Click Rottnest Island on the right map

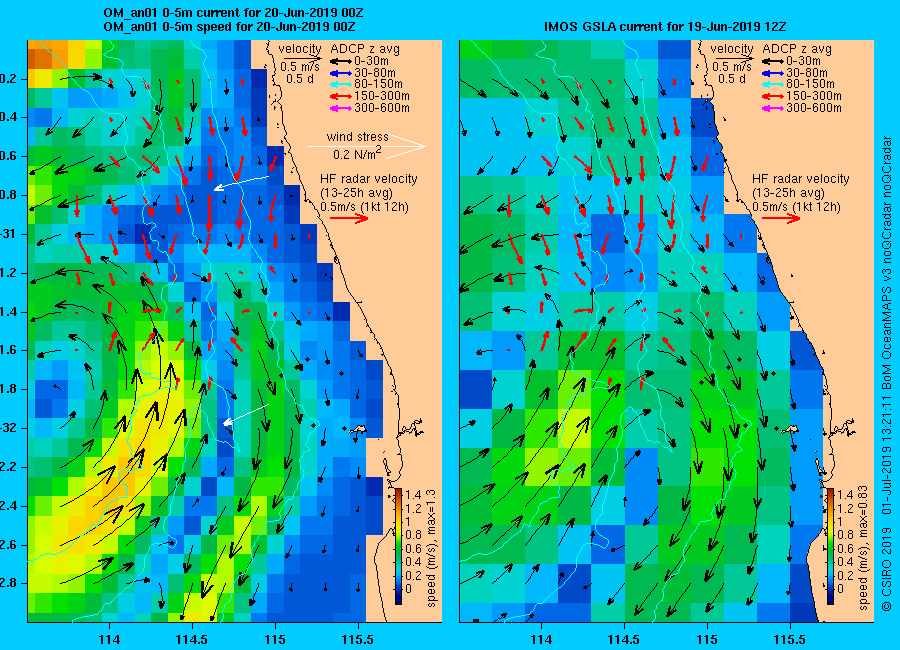pyautogui.click(x=790, y=430)
